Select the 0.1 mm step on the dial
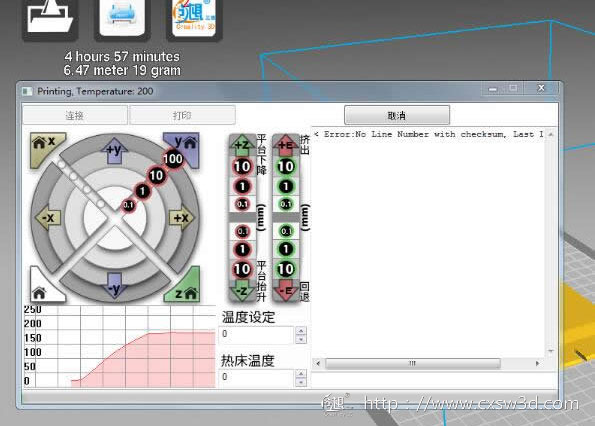The height and width of the screenshot is (426, 595). pos(128,205)
